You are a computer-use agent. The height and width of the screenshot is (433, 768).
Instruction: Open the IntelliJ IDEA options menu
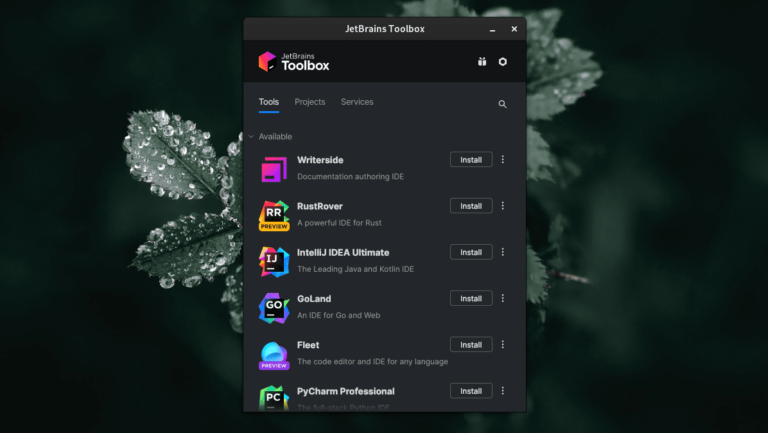503,252
